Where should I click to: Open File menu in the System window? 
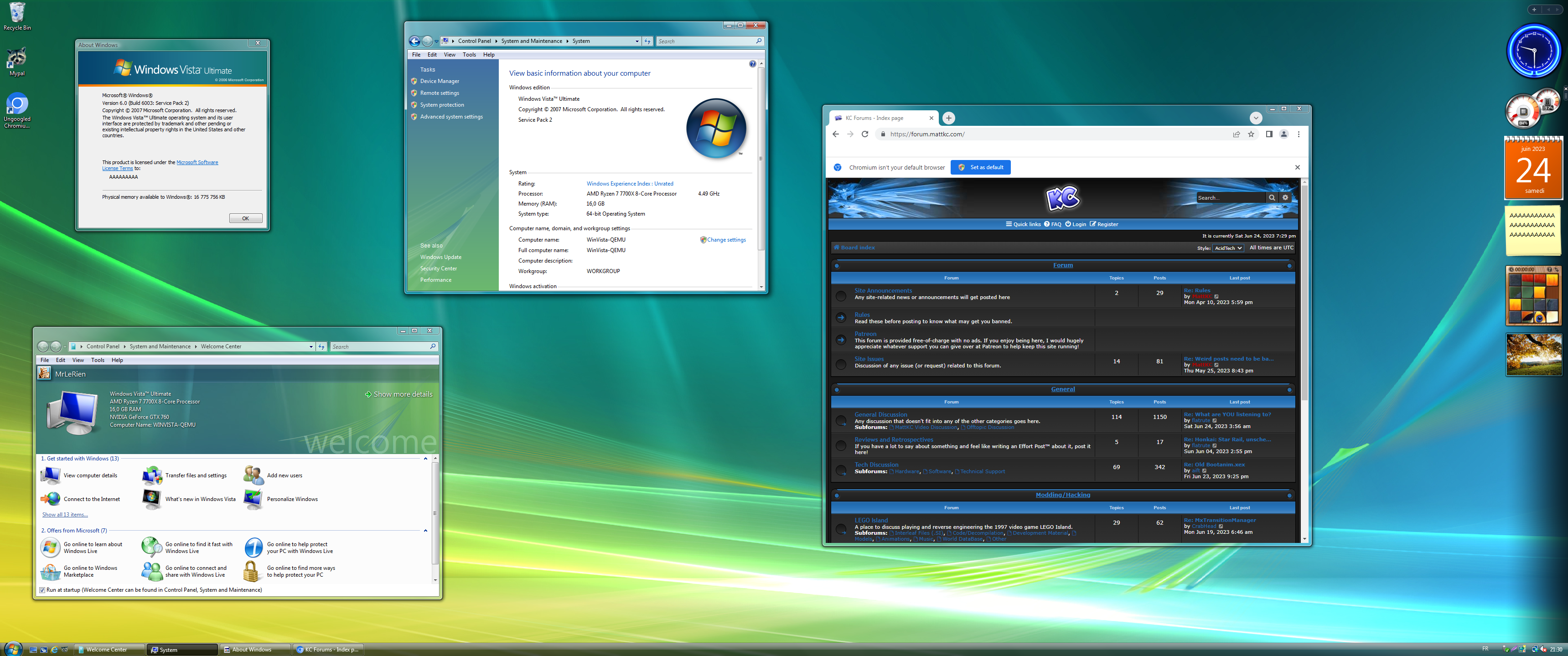pyautogui.click(x=416, y=55)
